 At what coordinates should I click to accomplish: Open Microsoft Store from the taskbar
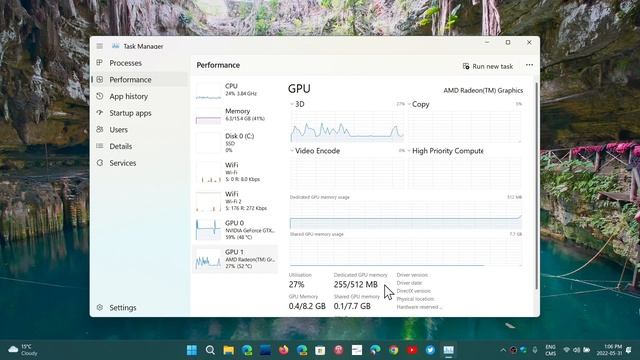320,350
